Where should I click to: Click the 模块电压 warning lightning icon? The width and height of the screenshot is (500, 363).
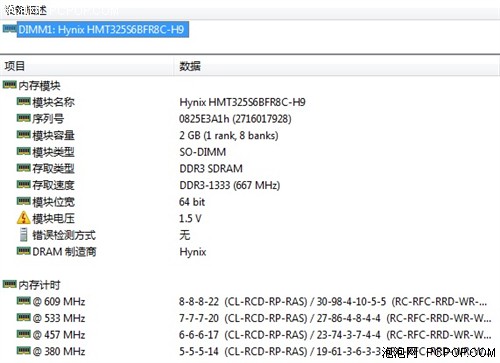(x=23, y=218)
